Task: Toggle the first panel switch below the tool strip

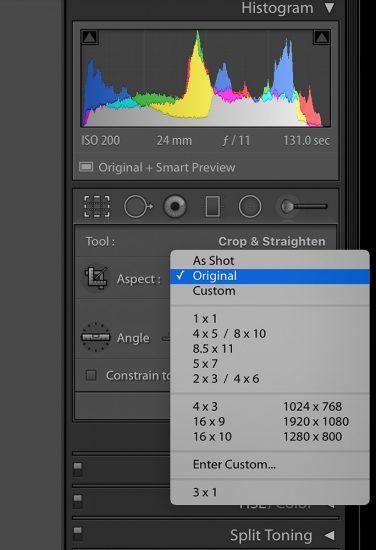Action: [78, 469]
